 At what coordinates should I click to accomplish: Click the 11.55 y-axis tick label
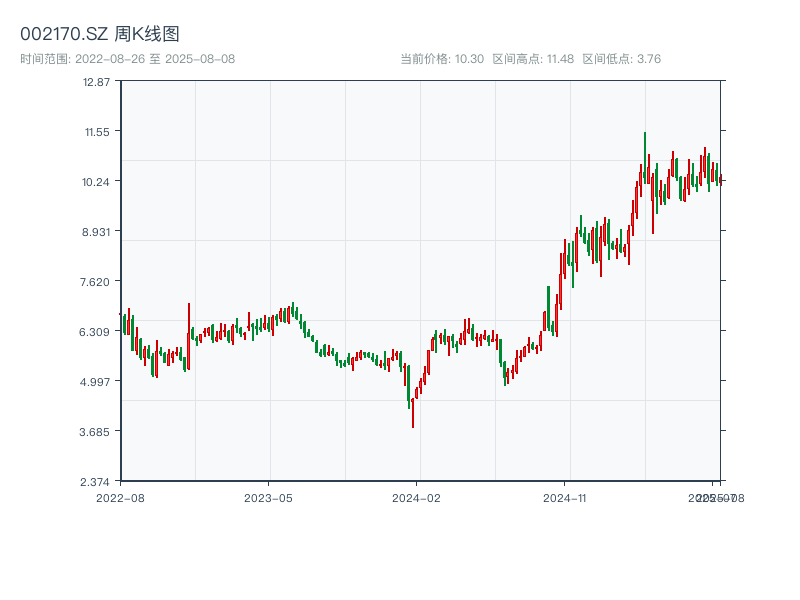coord(96,131)
